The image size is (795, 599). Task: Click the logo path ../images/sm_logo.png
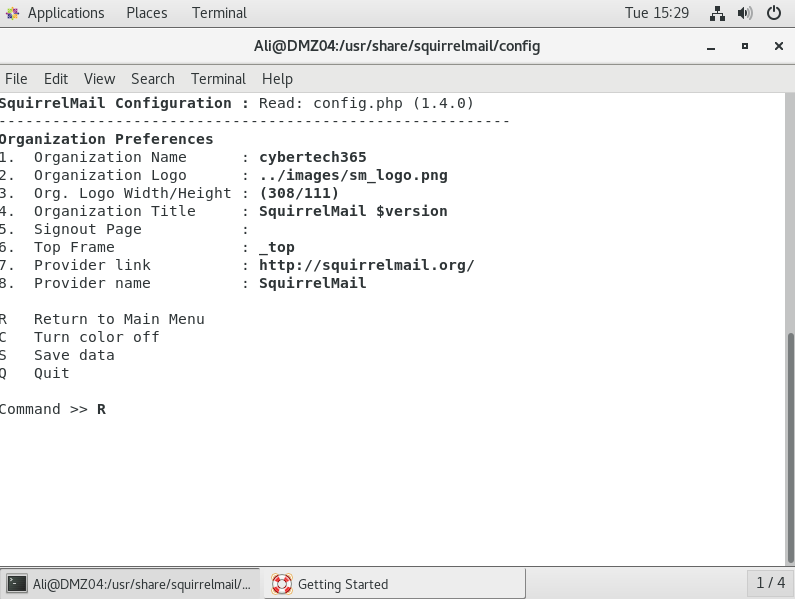[x=353, y=175]
